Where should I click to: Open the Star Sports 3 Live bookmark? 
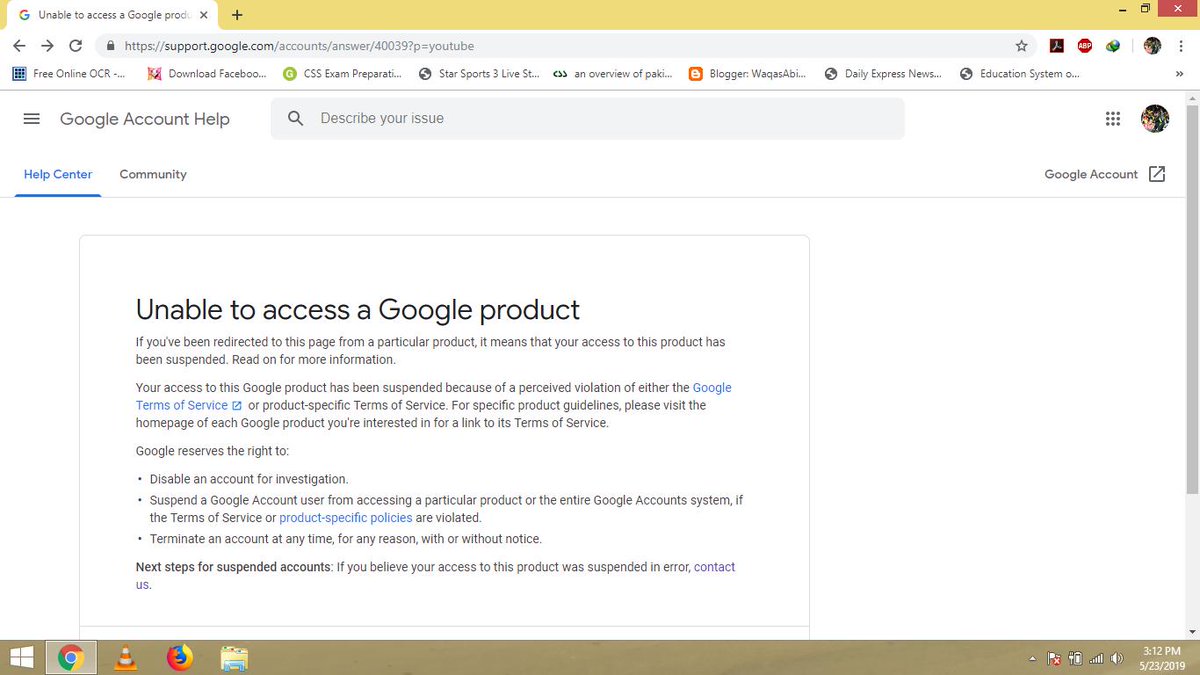[x=479, y=74]
